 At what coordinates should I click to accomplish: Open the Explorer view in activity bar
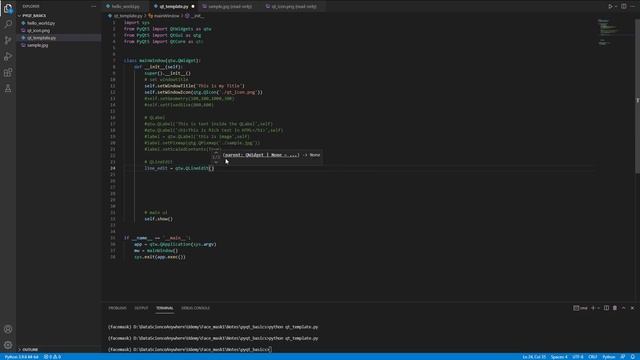[x=8, y=8]
